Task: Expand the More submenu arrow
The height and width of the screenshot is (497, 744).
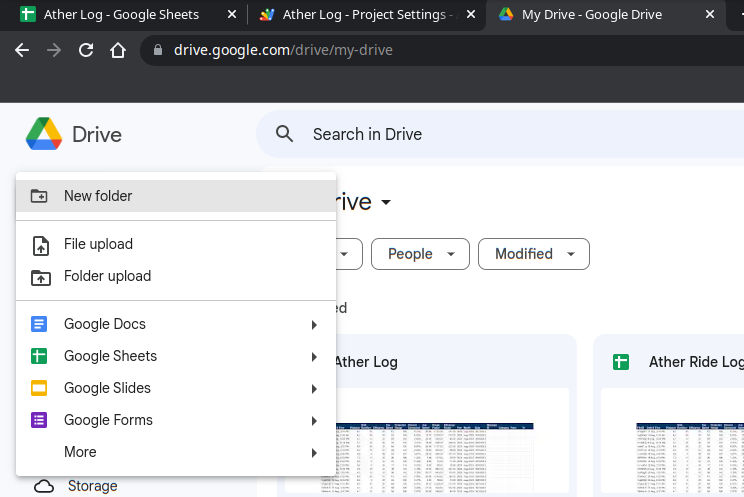Action: click(314, 453)
